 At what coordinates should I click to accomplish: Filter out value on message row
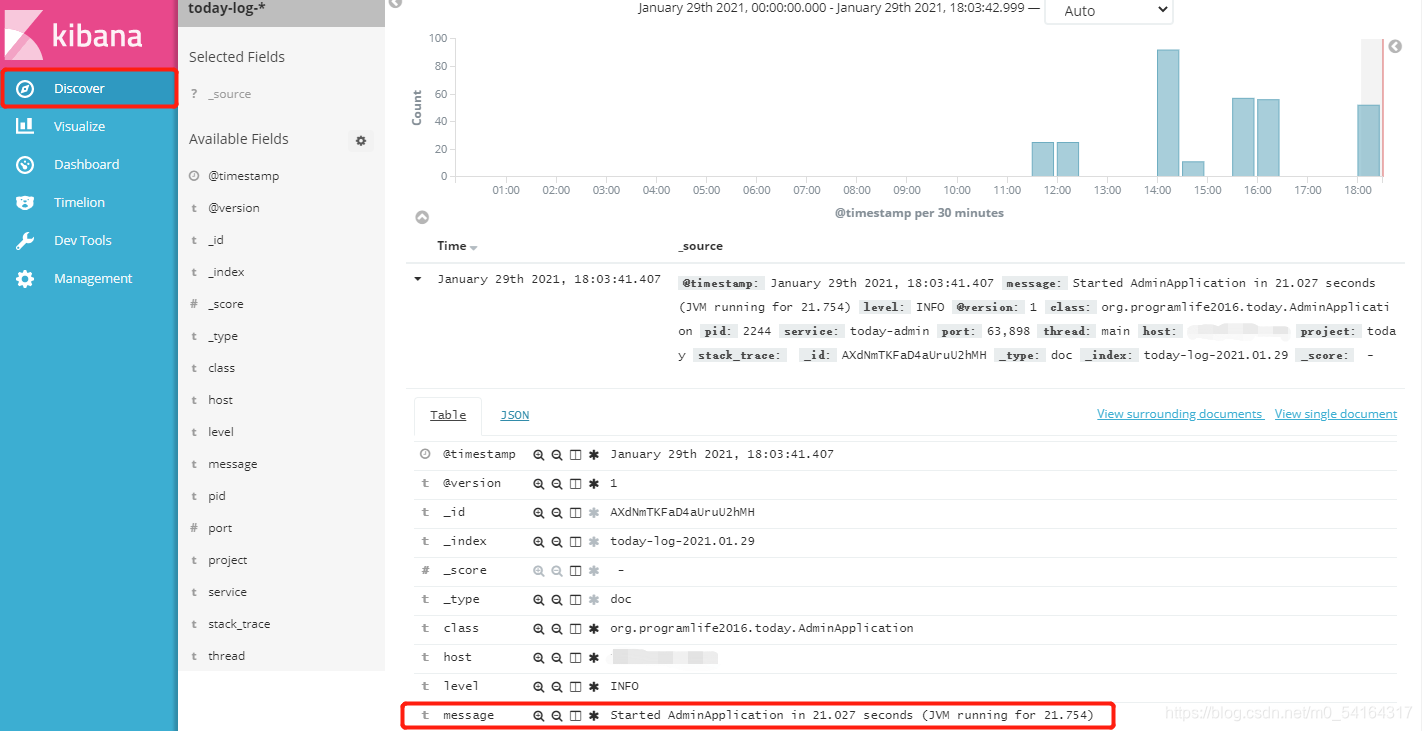557,716
